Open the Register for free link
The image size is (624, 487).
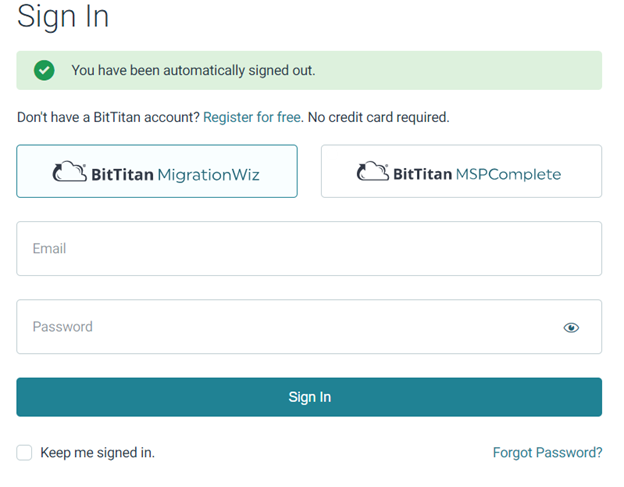coord(252,117)
